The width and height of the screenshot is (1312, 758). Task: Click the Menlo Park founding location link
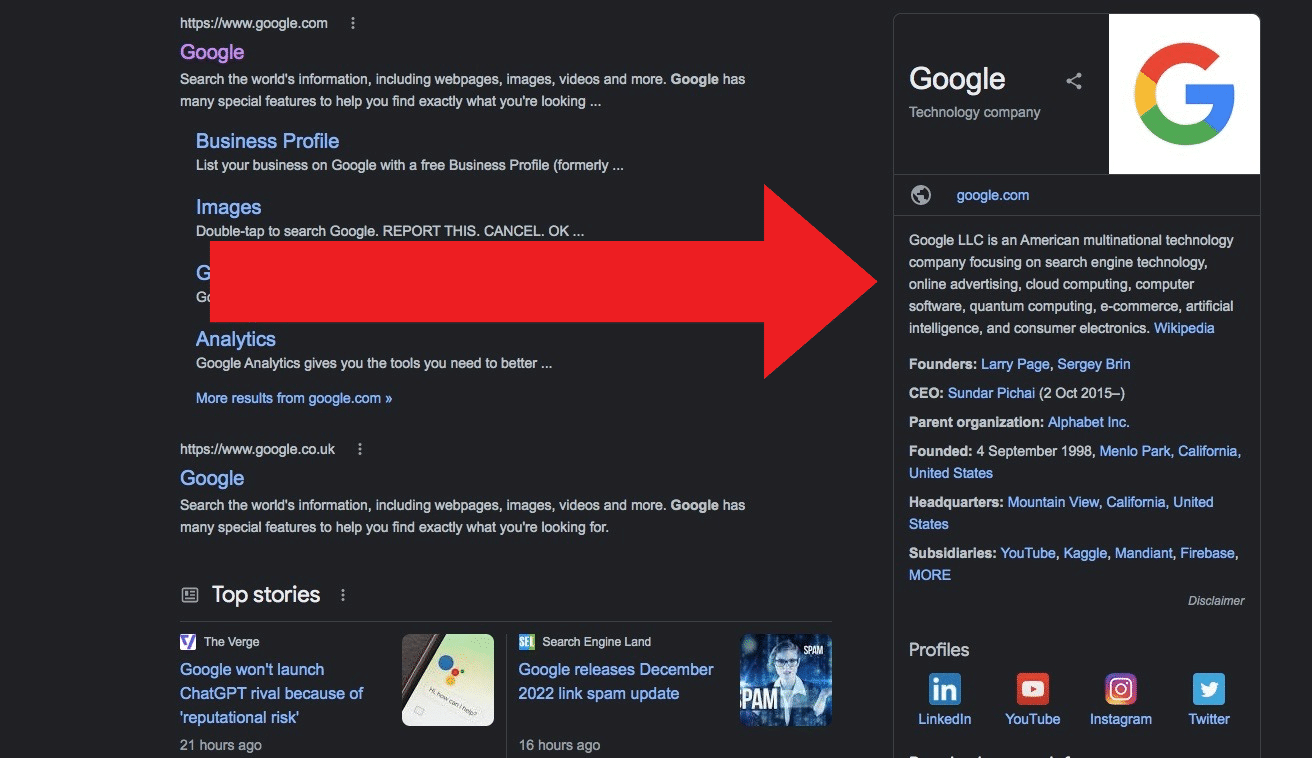(x=1135, y=451)
